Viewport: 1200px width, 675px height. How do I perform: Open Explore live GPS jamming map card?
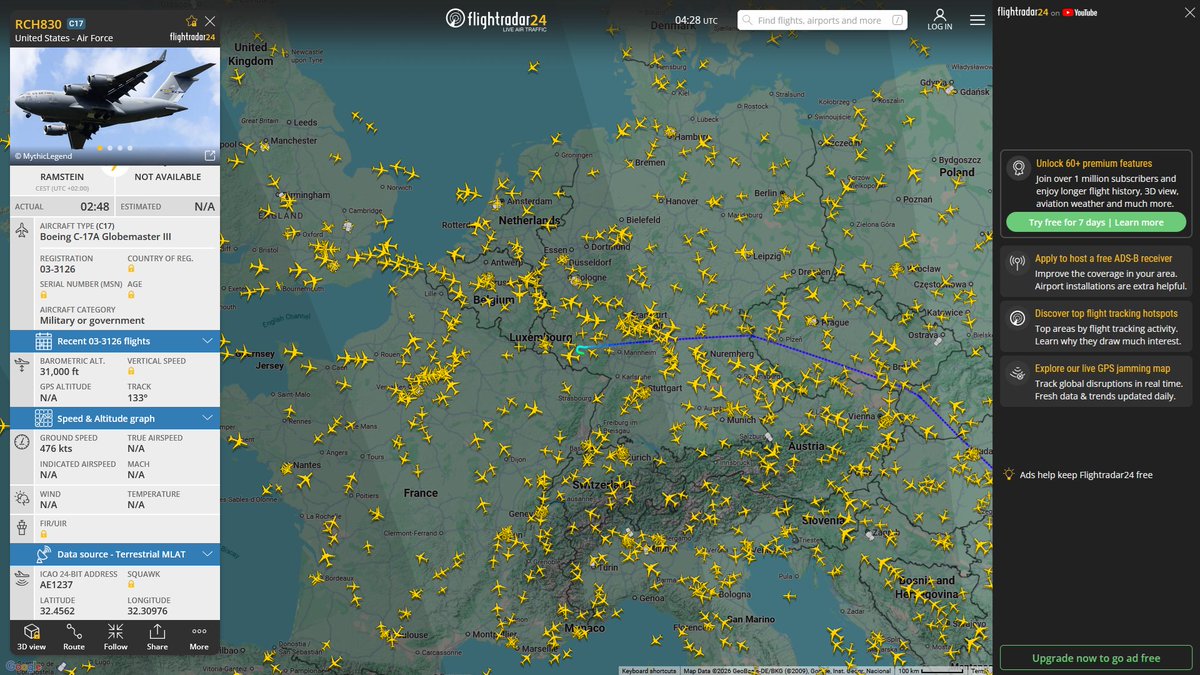tap(1096, 381)
